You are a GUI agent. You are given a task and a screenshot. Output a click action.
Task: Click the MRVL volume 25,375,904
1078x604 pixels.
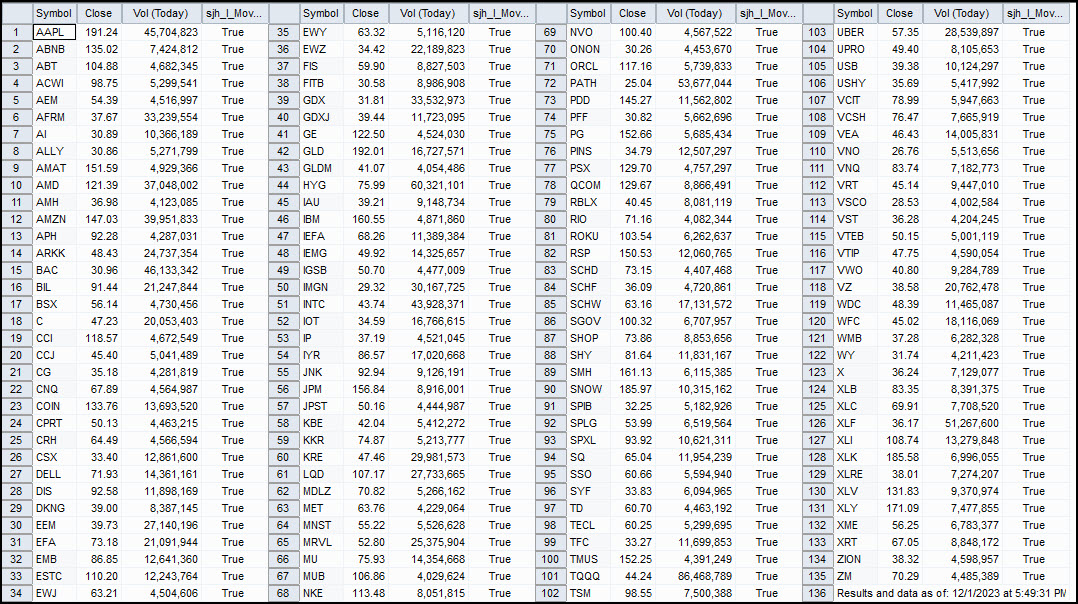click(x=428, y=542)
